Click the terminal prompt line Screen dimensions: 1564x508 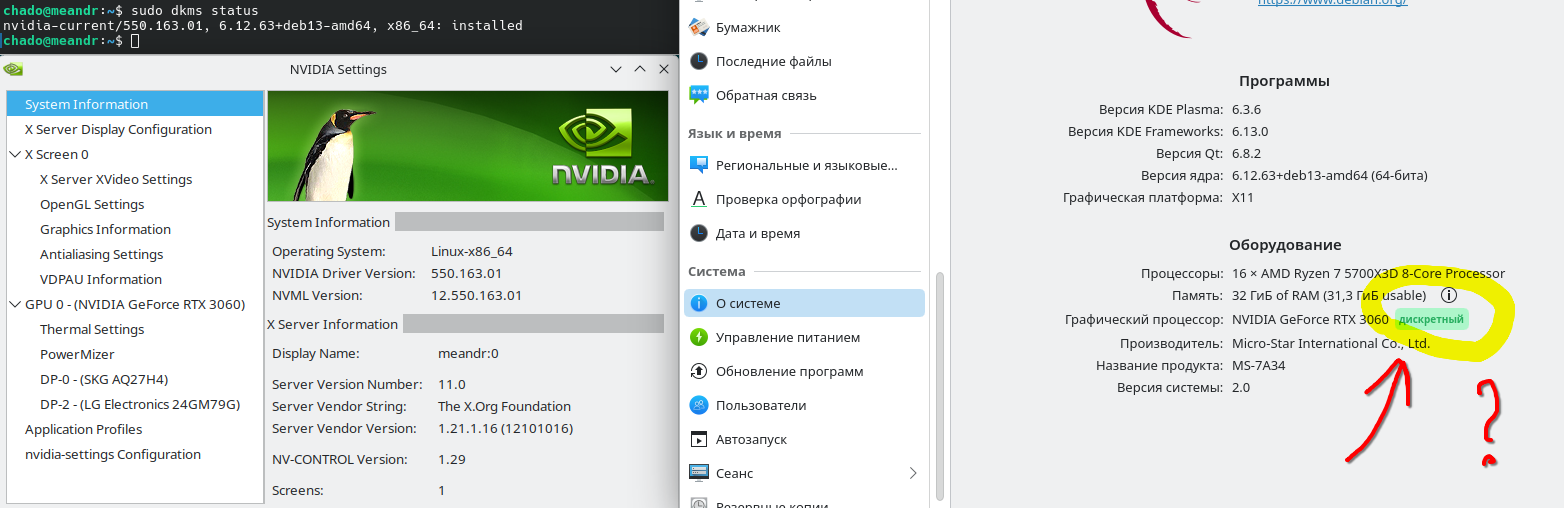pos(70,41)
